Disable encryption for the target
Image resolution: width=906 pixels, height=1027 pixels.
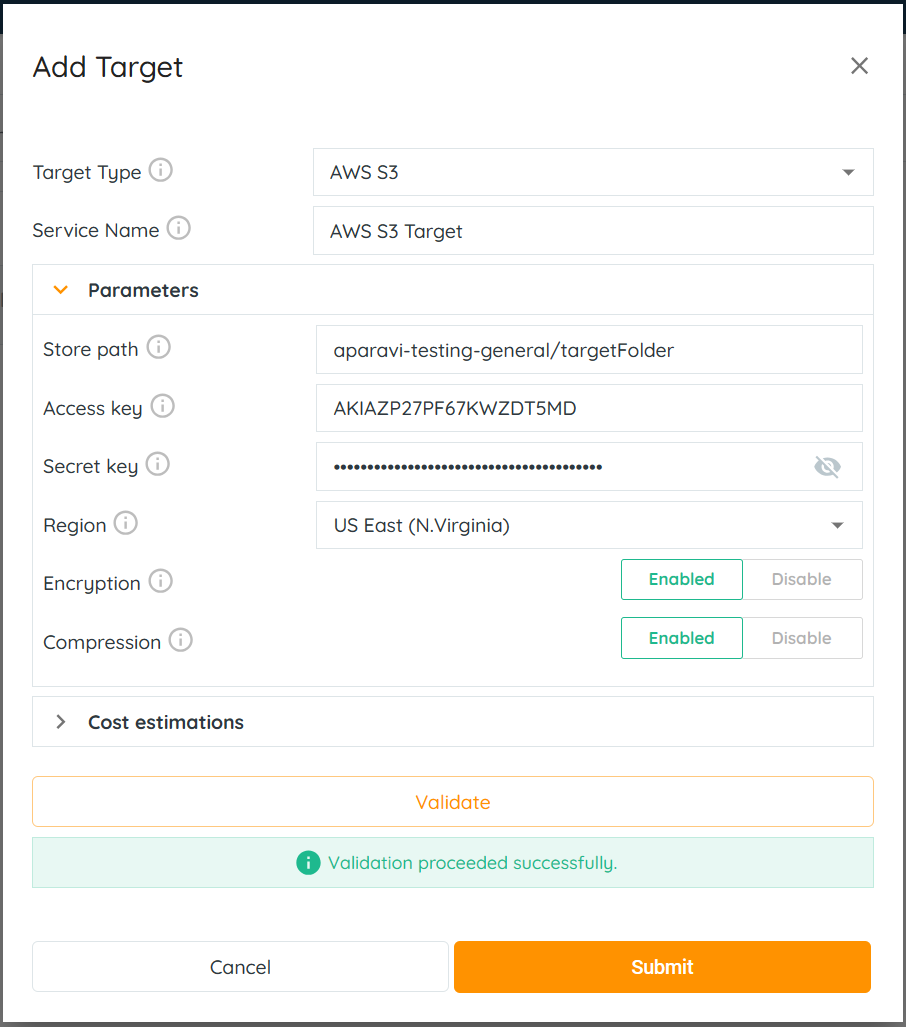802,579
